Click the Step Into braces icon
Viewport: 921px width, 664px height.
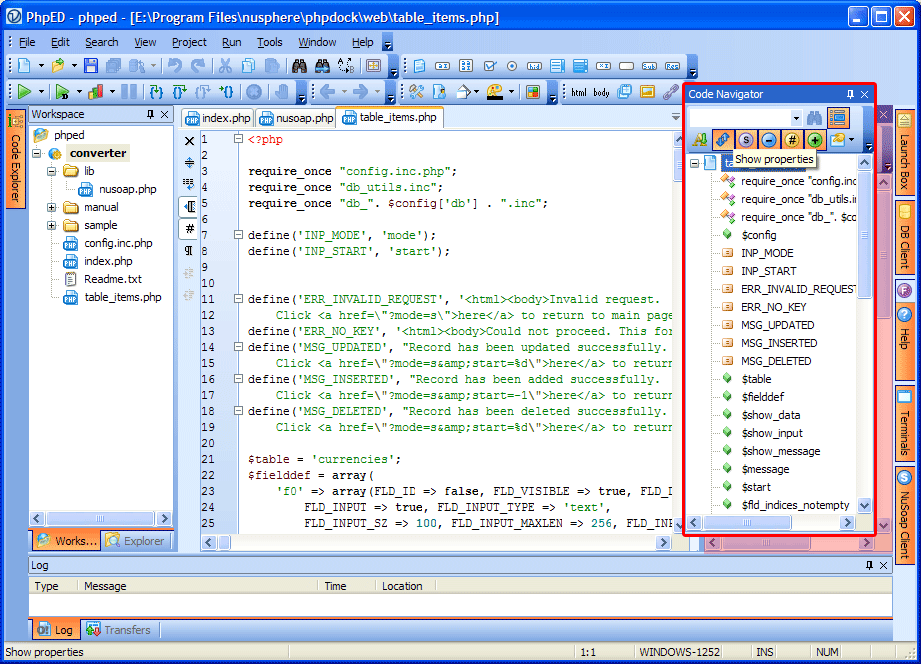click(x=156, y=92)
